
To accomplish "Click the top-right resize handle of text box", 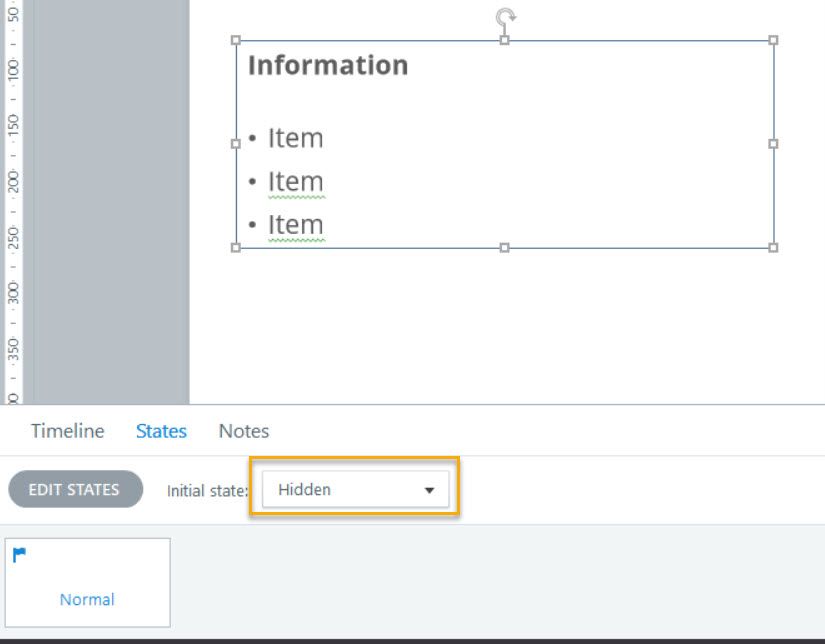I will [x=773, y=40].
